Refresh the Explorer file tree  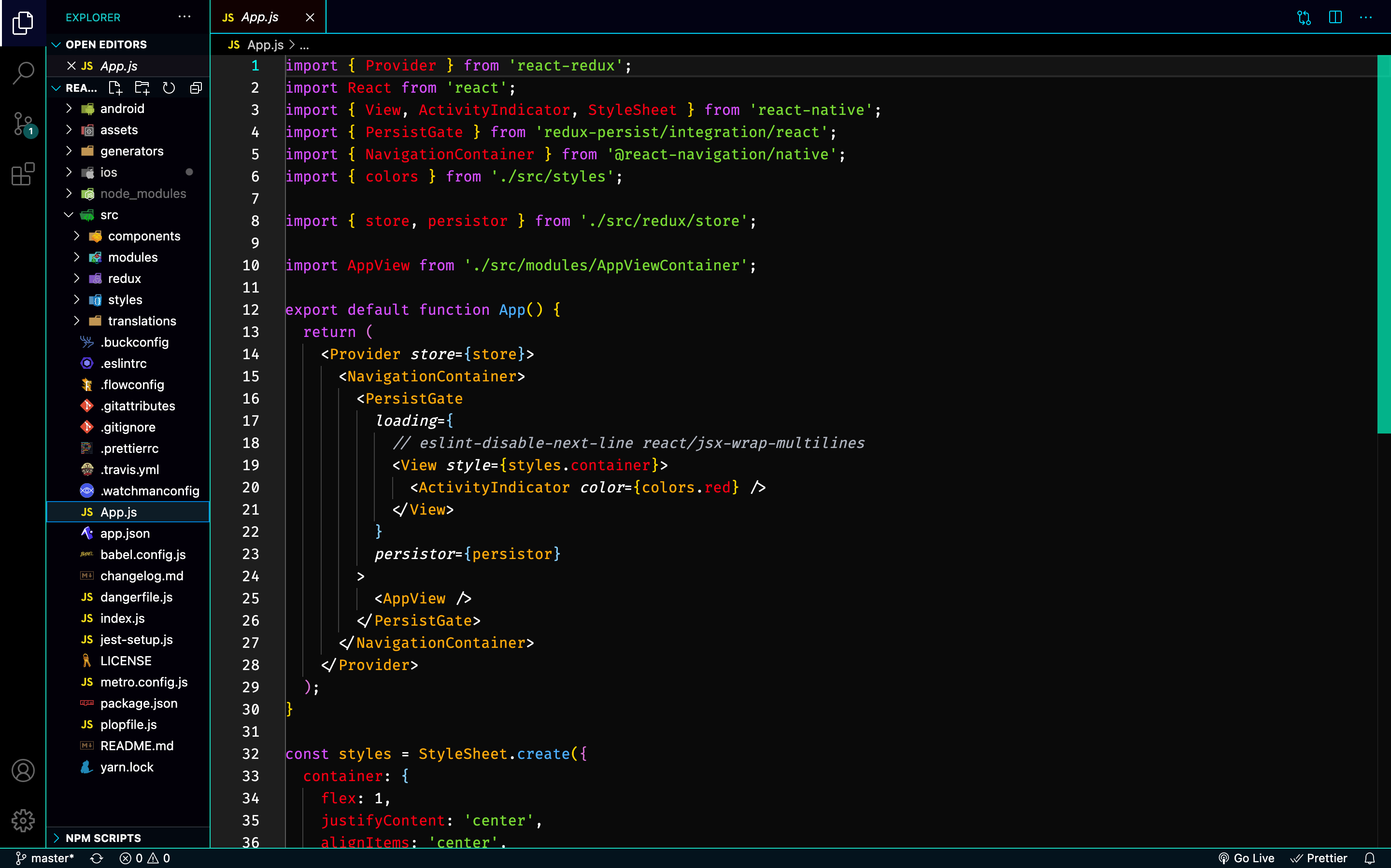click(169, 88)
